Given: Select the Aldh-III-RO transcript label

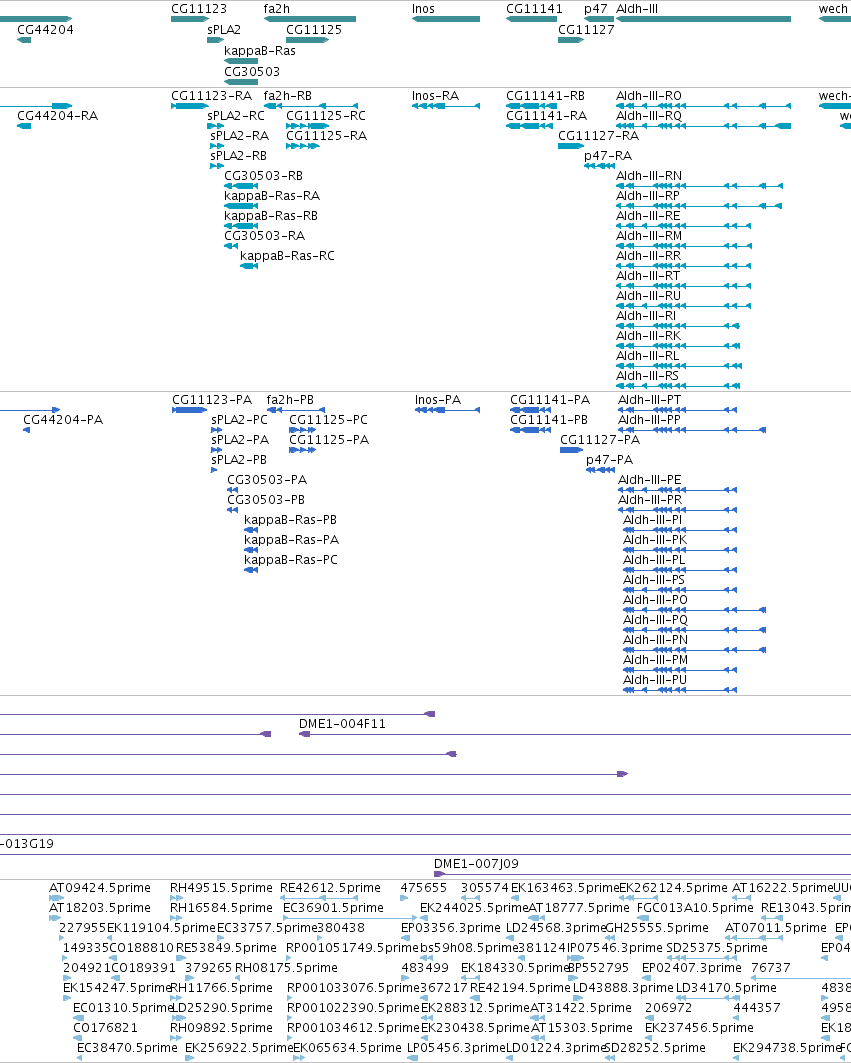Looking at the screenshot, I should [649, 96].
